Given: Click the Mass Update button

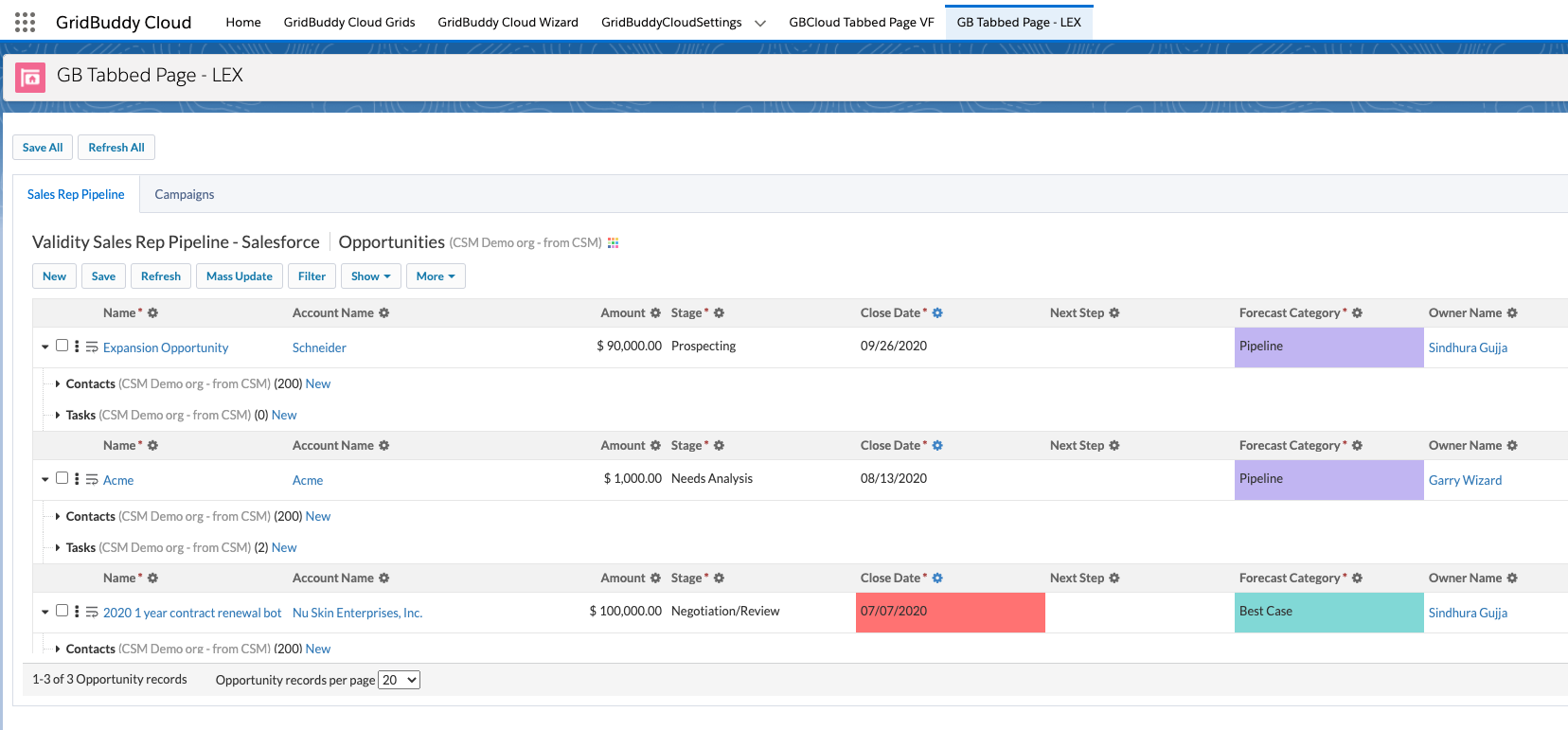Looking at the screenshot, I should [240, 276].
